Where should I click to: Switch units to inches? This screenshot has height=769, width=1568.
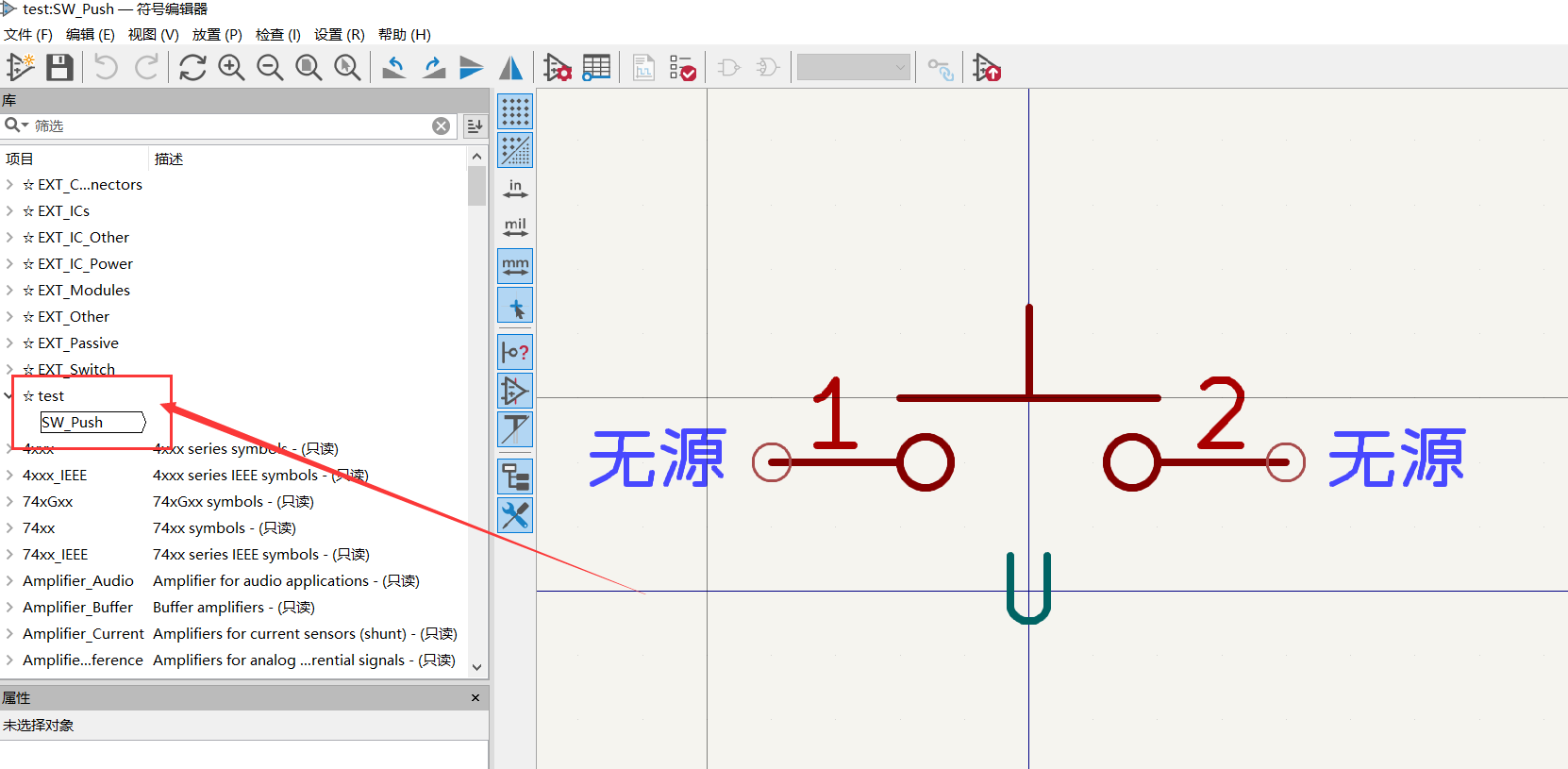[515, 189]
